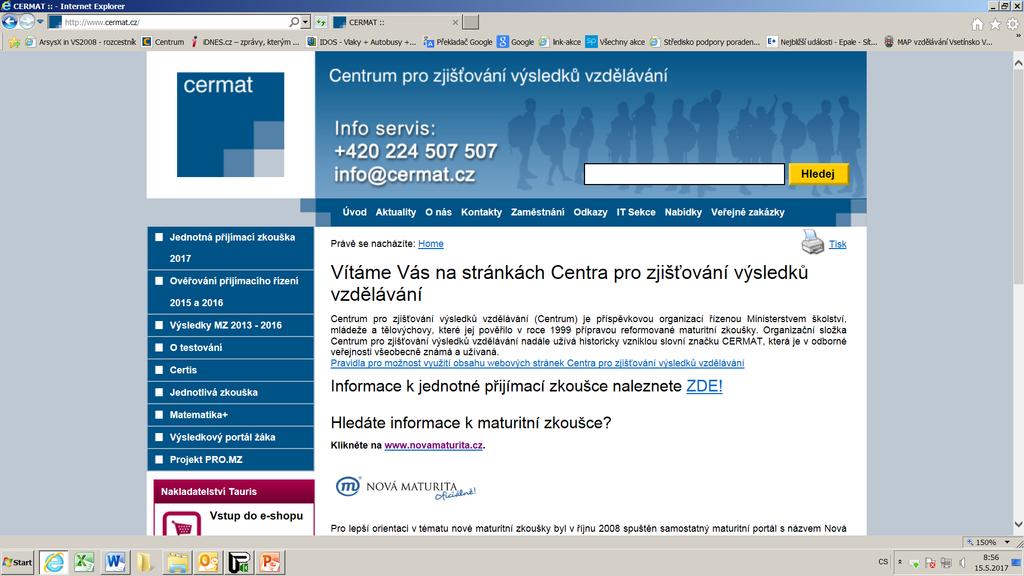Open Všechny akce bookmark
This screenshot has width=1024, height=576.
click(x=615, y=42)
